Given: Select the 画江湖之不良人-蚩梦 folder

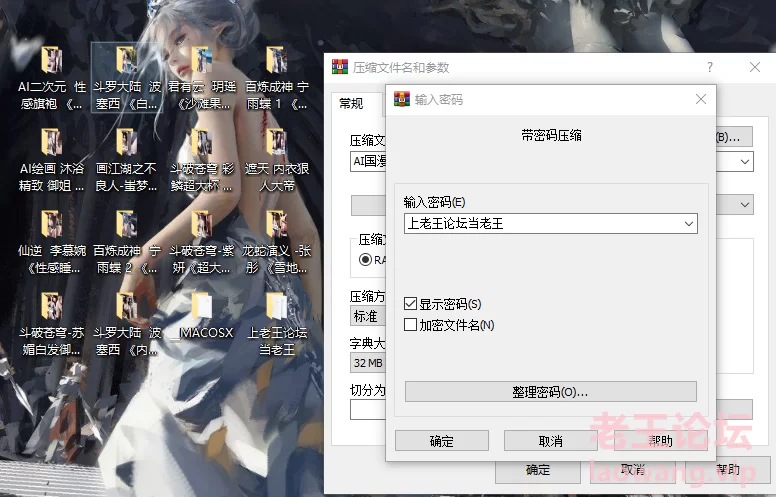Looking at the screenshot, I should pos(127,160).
